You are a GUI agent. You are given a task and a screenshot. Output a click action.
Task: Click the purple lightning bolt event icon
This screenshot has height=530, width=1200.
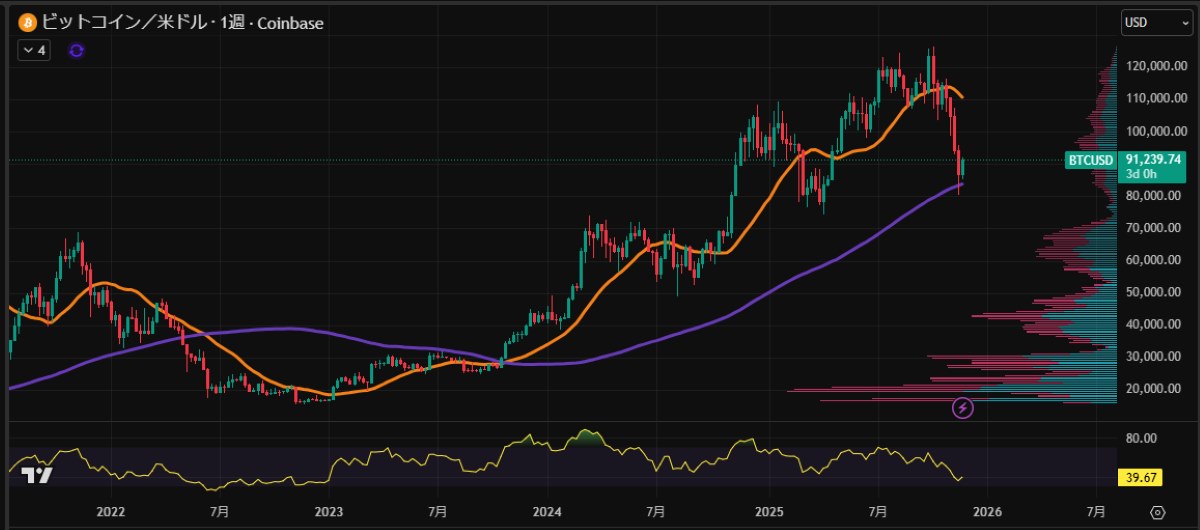point(963,407)
